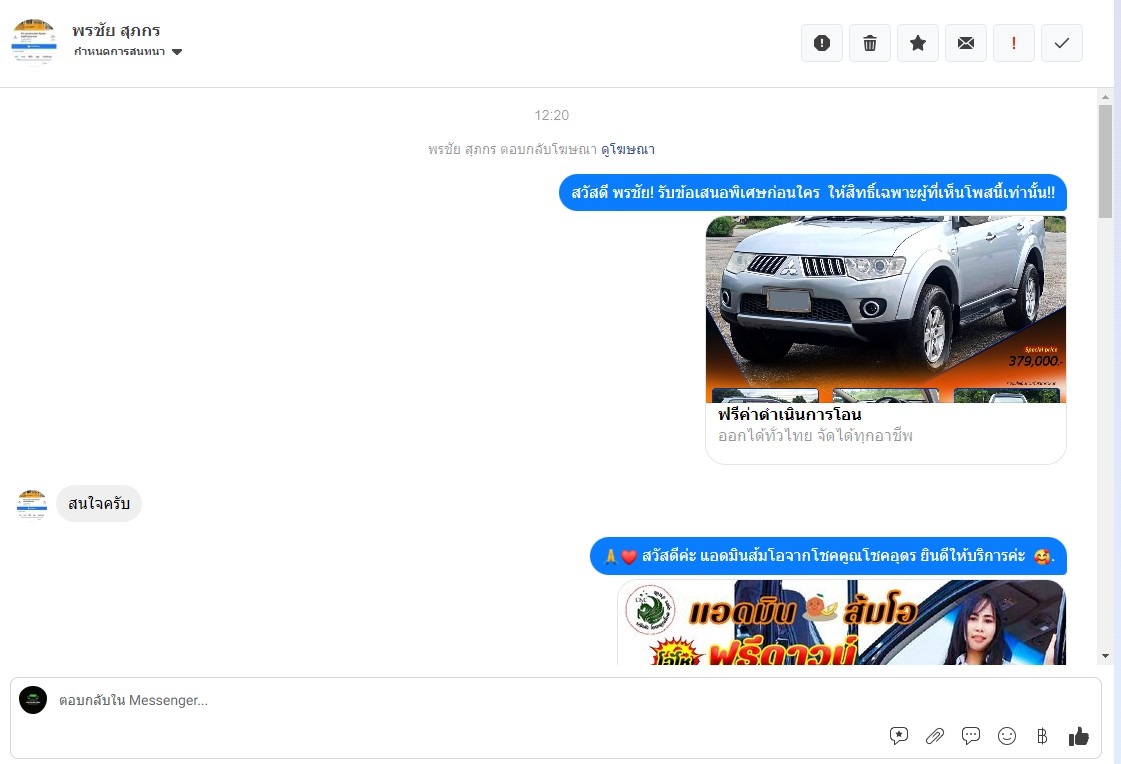Delete conversation using trash icon
Screen dimensions: 1121x764
tap(869, 43)
